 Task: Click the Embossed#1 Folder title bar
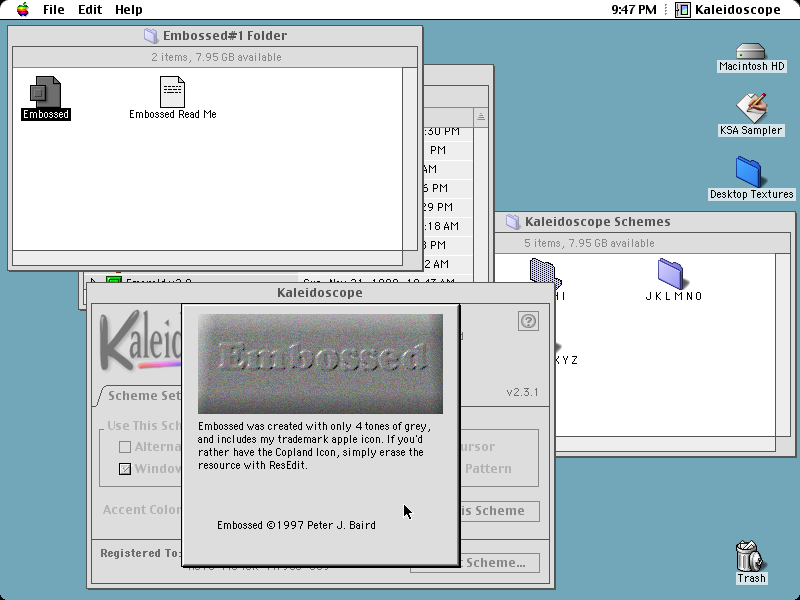coord(215,36)
